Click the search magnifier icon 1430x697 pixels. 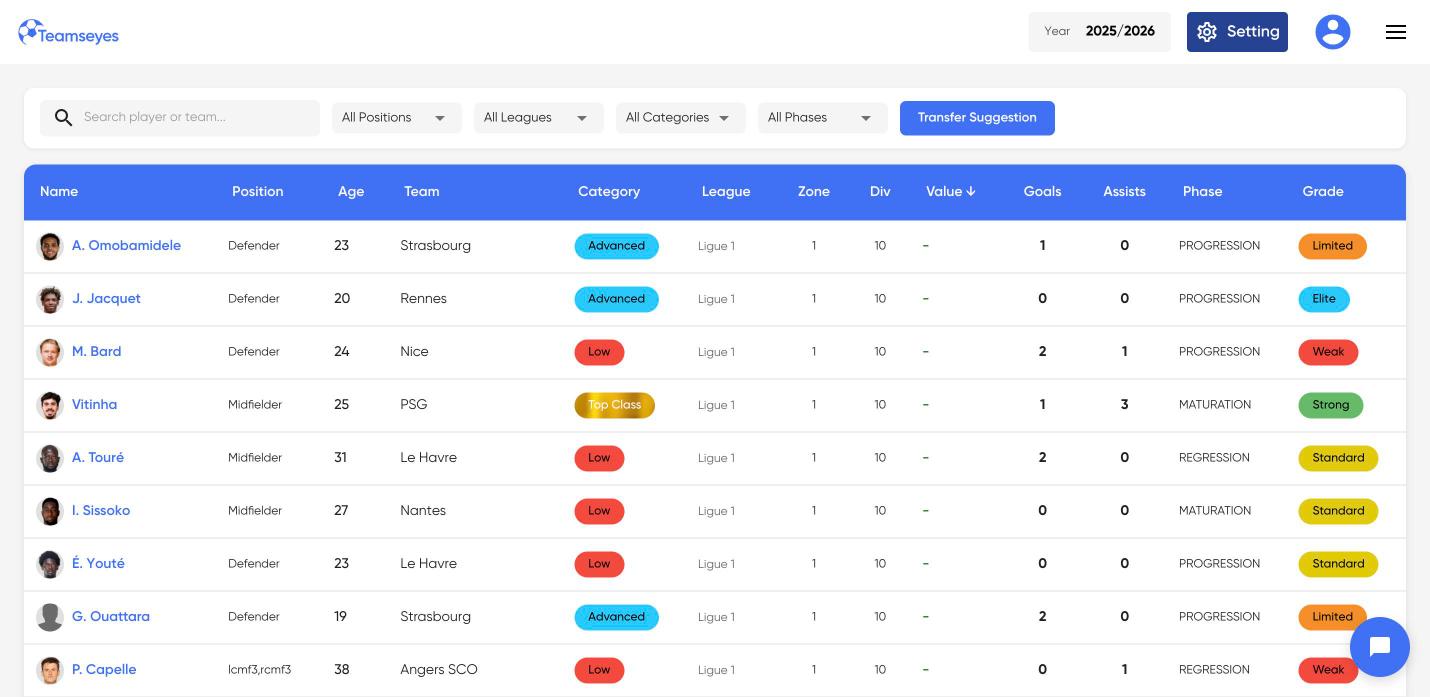(63, 118)
